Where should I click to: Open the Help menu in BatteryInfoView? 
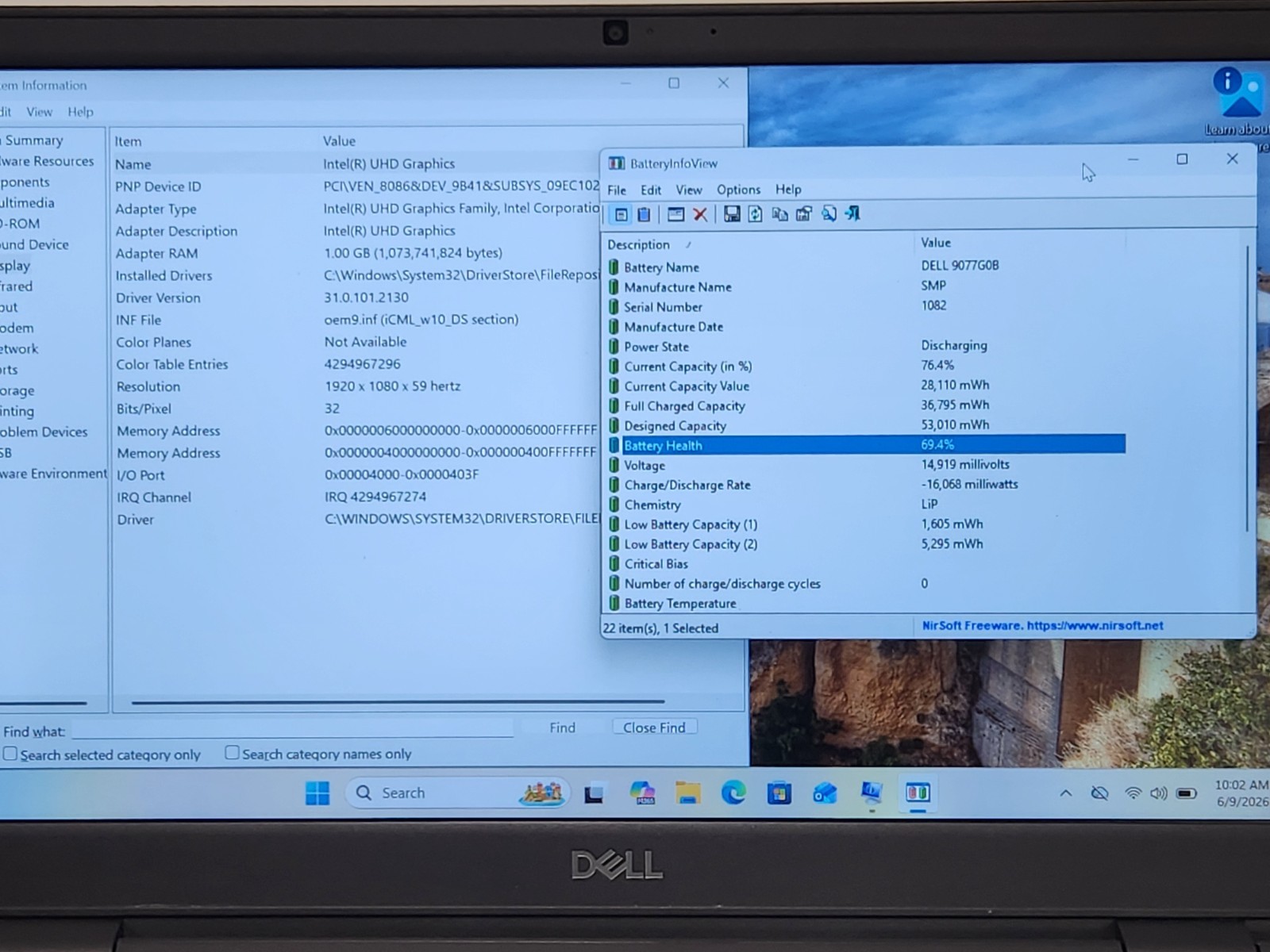(787, 189)
